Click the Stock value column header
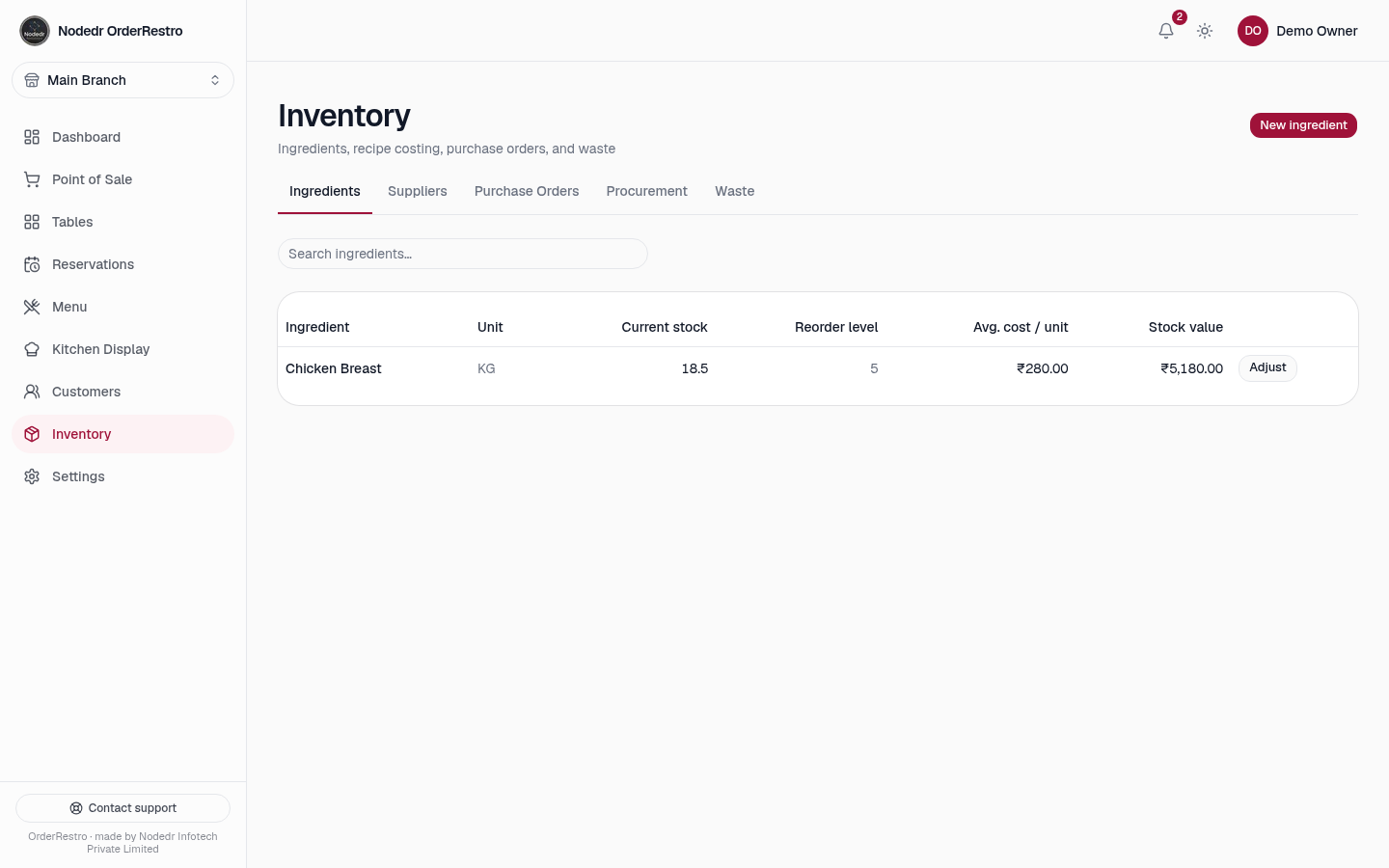Image resolution: width=1389 pixels, height=868 pixels. 1185,327
